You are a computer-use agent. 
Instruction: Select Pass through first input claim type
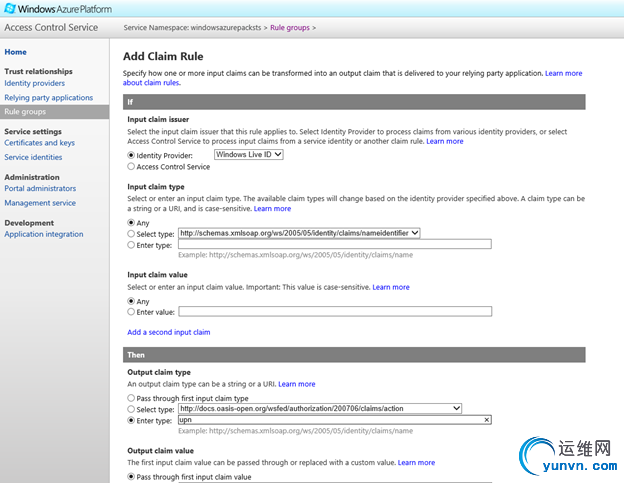pos(131,397)
